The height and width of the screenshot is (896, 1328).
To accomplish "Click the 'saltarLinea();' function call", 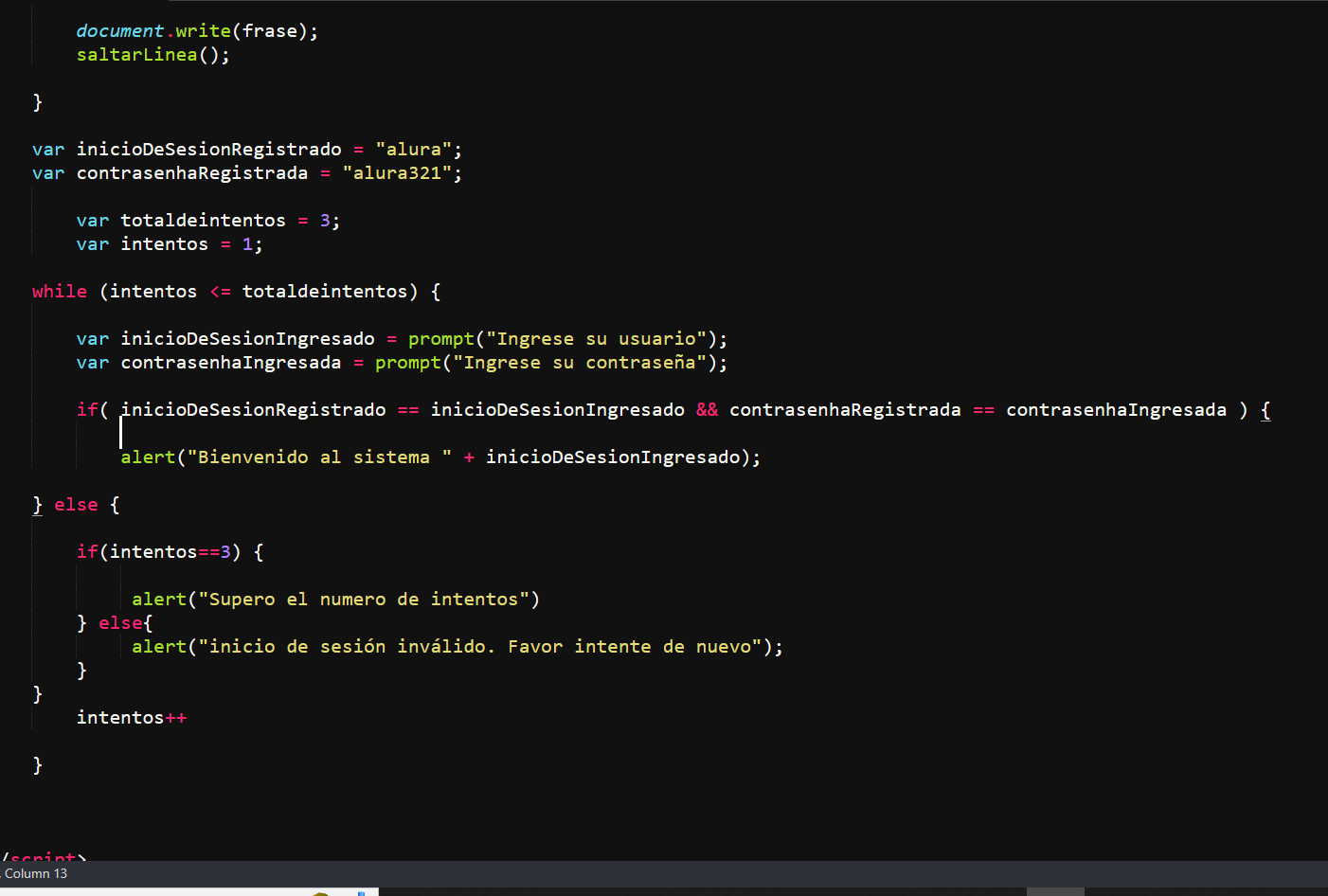I will 153,55.
